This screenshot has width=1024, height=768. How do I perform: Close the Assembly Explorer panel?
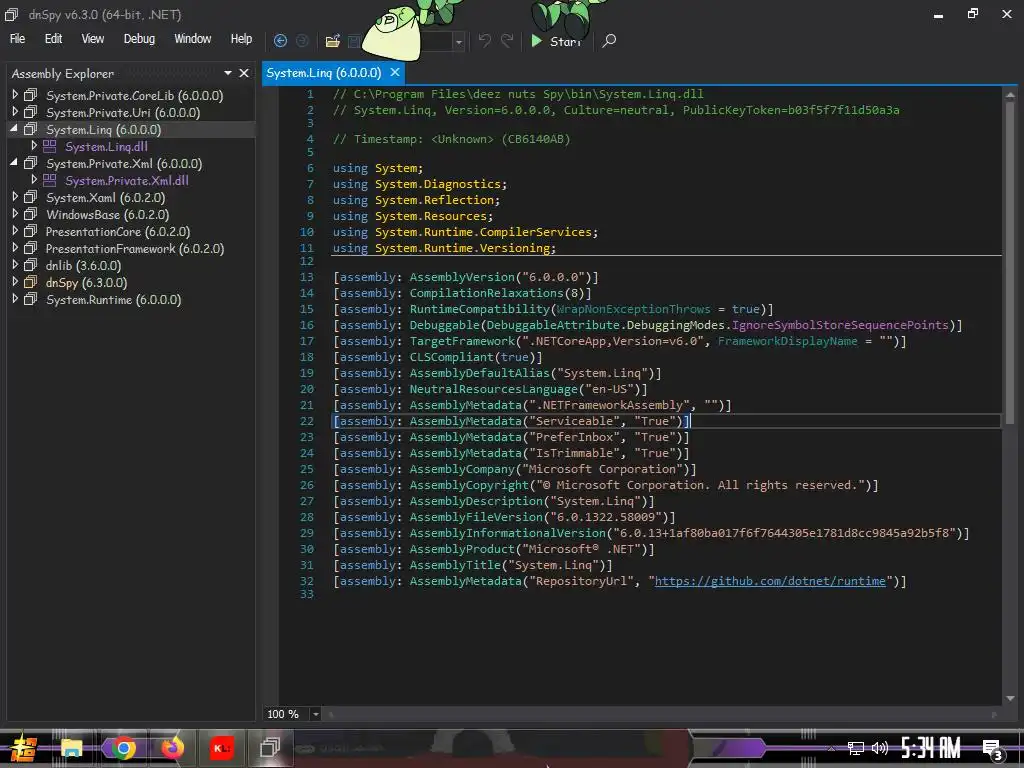click(244, 73)
